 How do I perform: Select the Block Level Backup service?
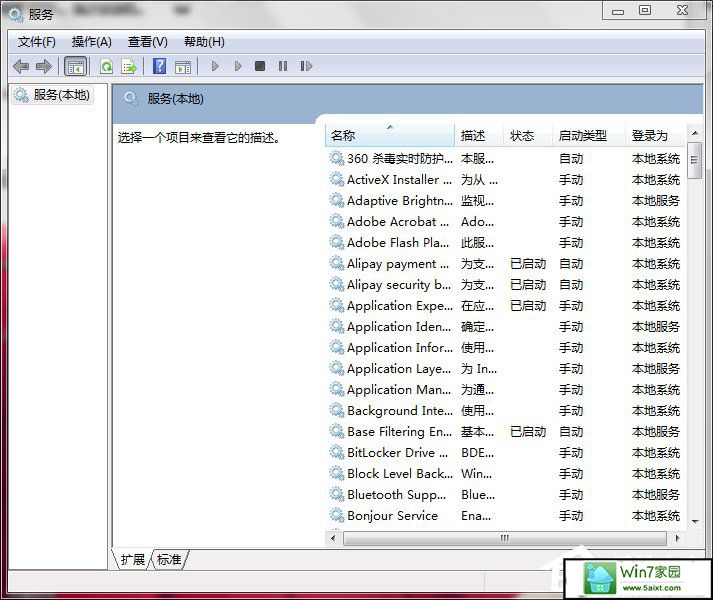coord(505,474)
